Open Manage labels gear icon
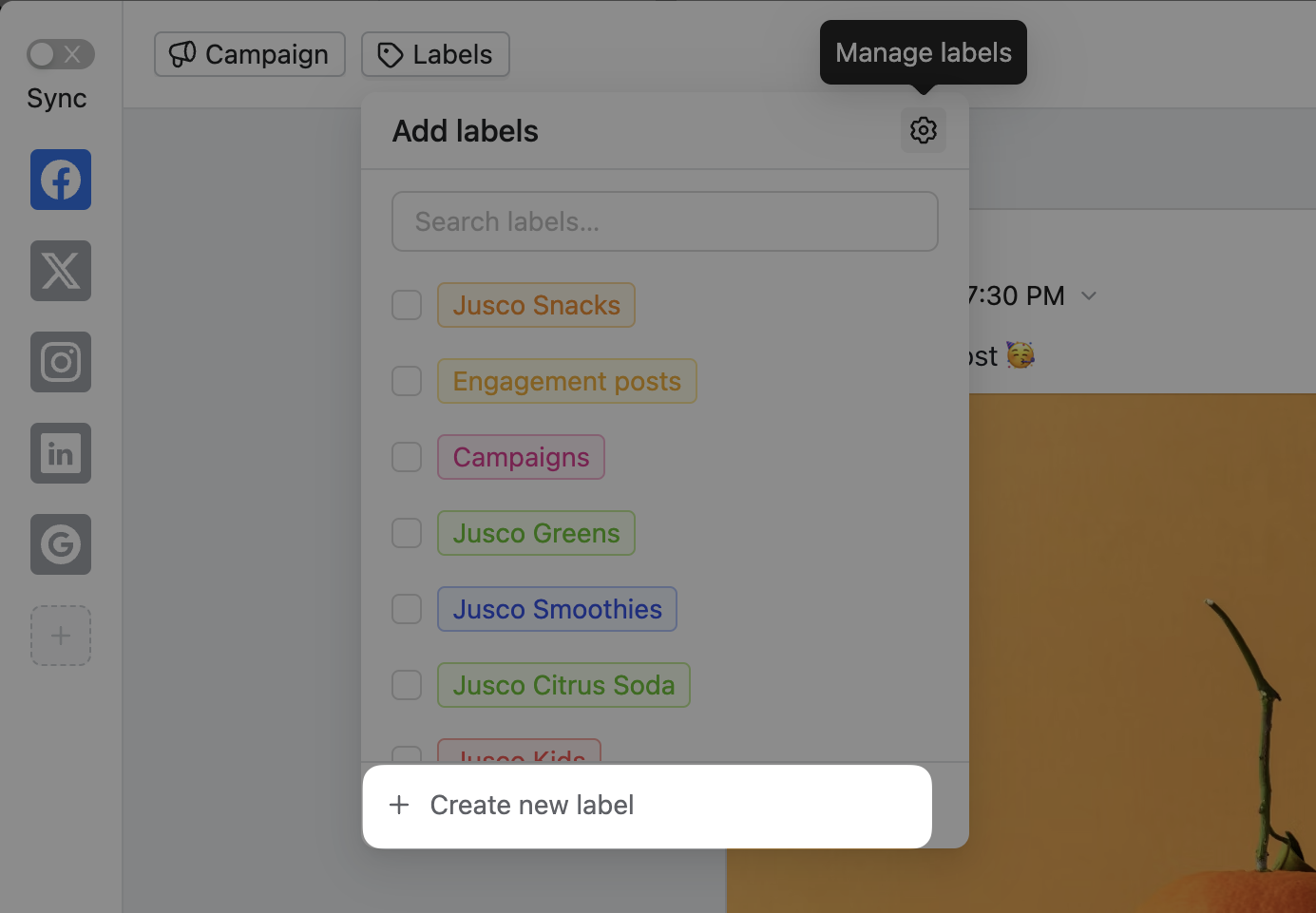 pyautogui.click(x=923, y=130)
